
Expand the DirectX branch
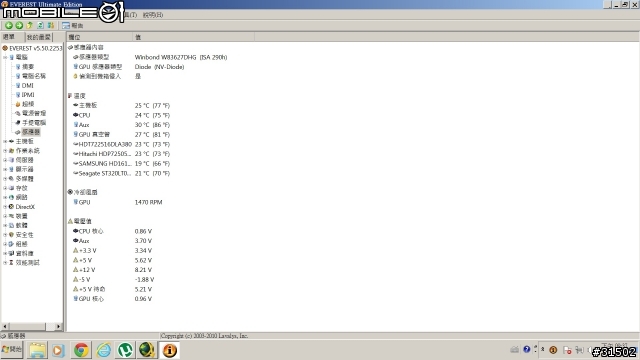pos(5,207)
